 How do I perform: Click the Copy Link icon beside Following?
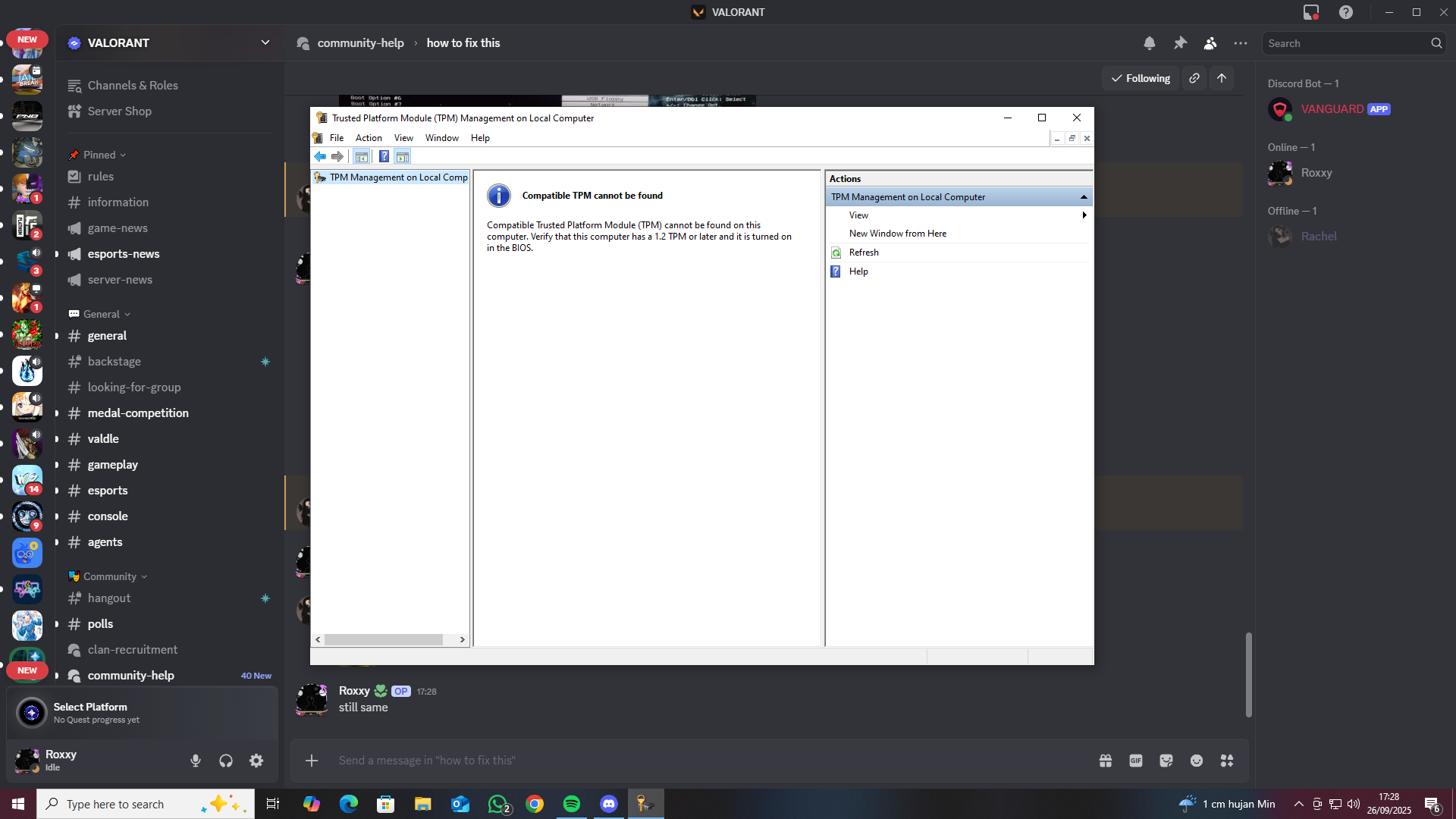pos(1194,78)
